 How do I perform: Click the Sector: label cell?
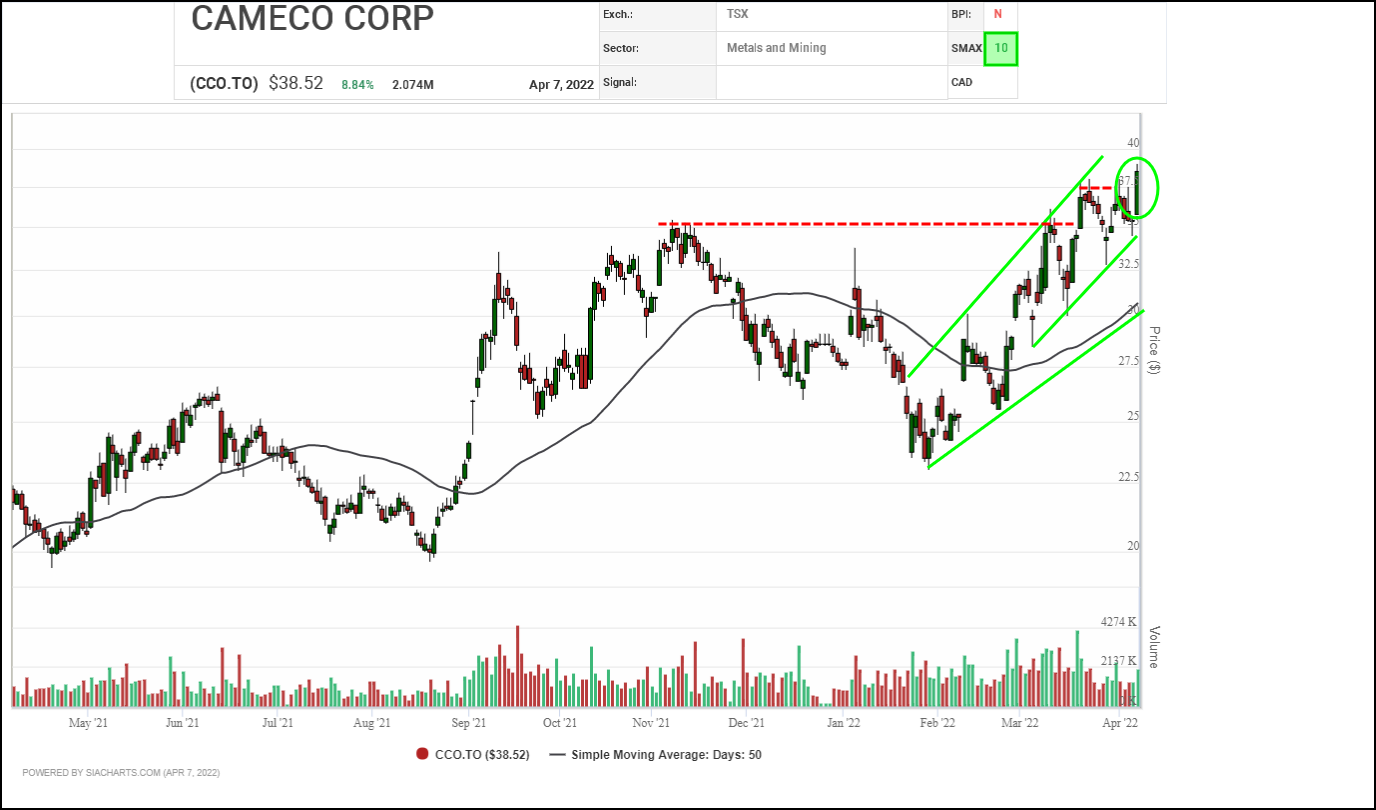[657, 48]
